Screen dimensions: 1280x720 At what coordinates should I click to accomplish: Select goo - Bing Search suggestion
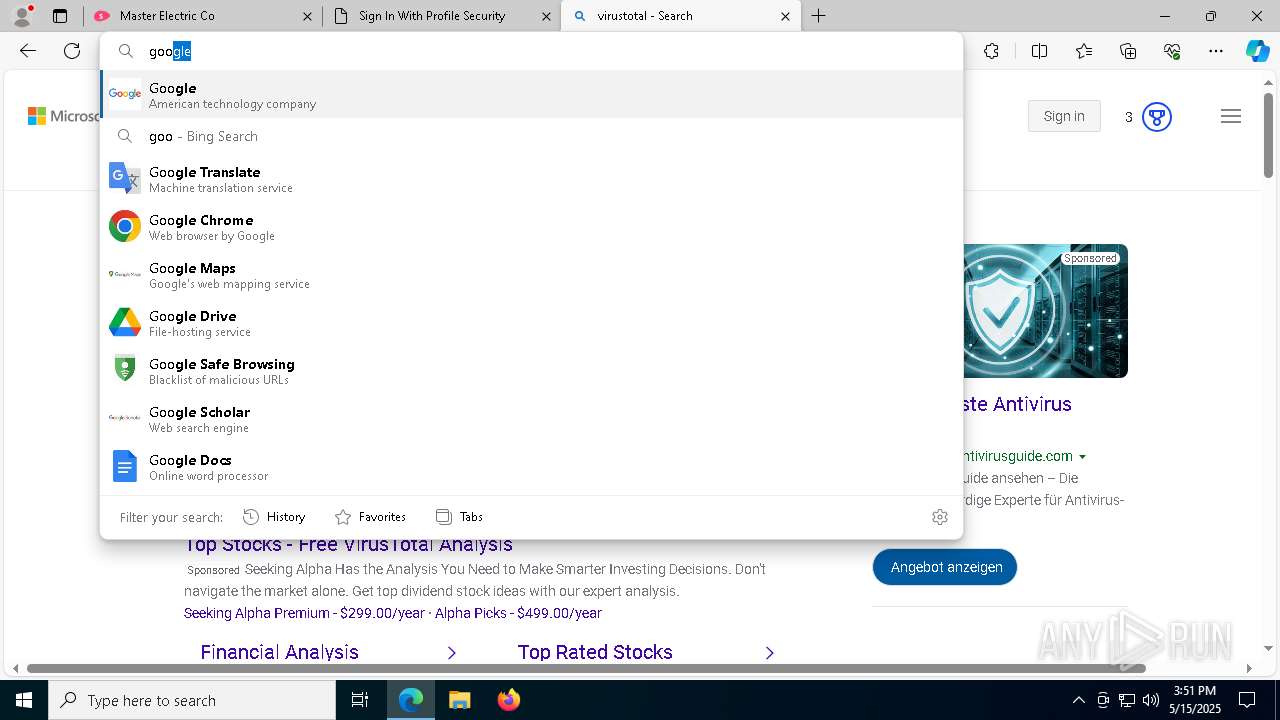pos(531,136)
